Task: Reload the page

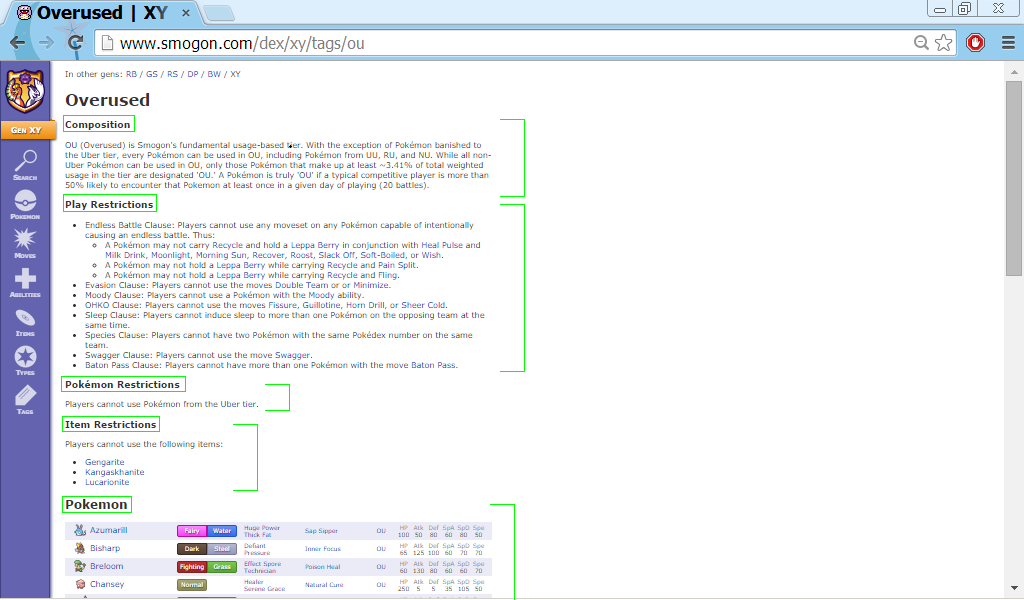Action: coord(76,43)
